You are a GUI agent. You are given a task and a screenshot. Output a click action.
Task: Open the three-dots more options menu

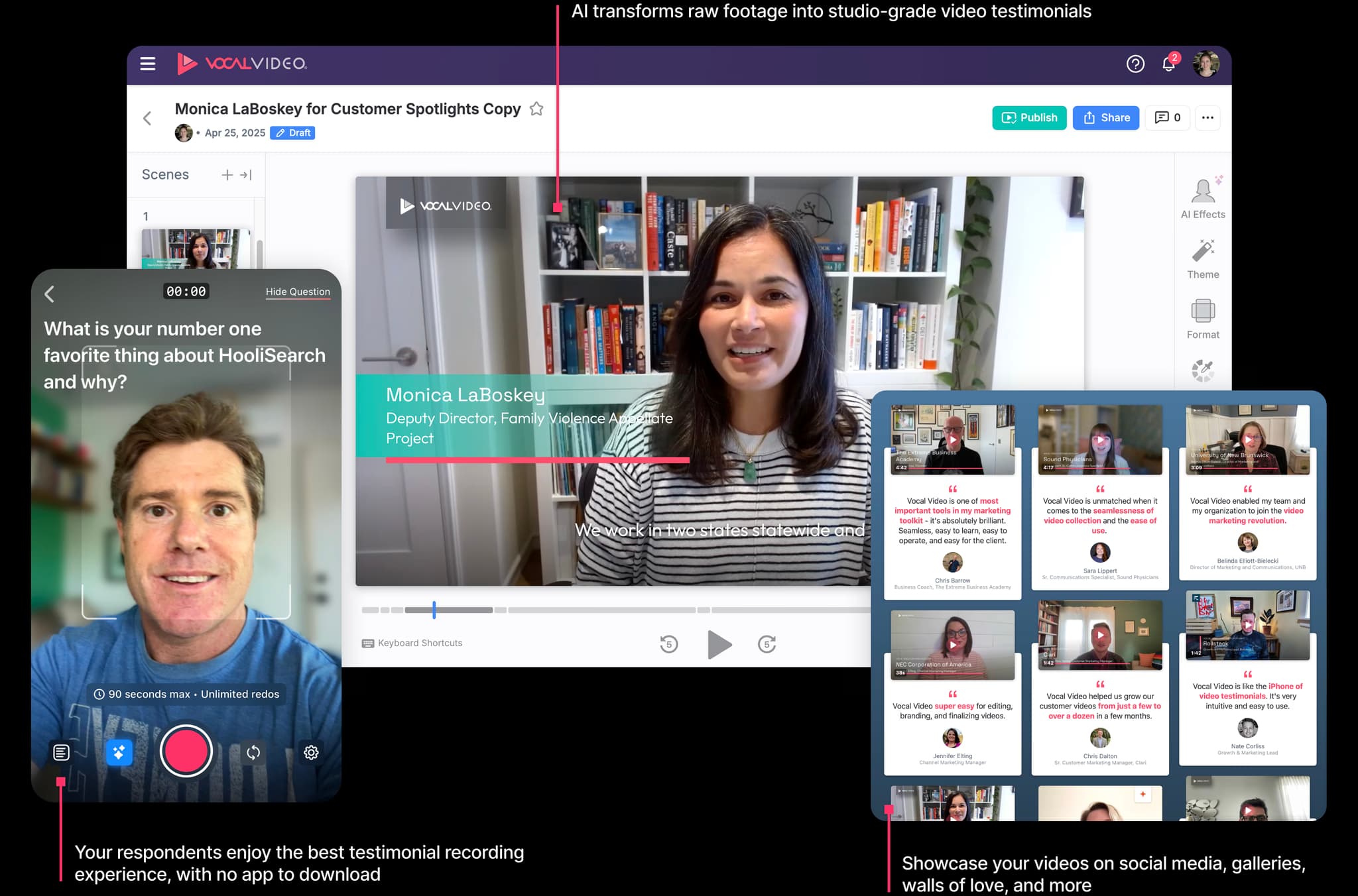click(1207, 118)
